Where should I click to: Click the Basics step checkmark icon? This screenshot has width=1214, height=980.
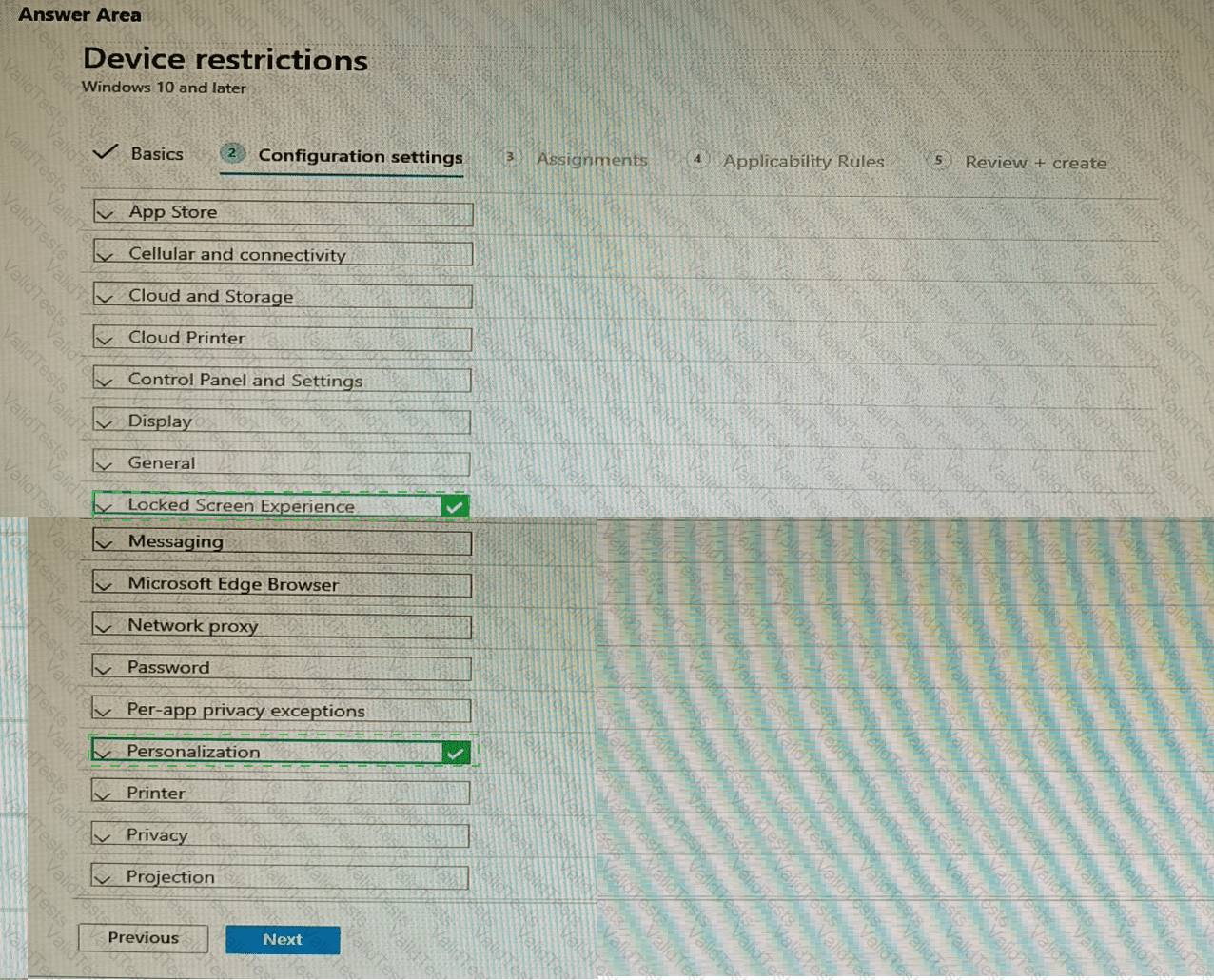click(x=106, y=152)
